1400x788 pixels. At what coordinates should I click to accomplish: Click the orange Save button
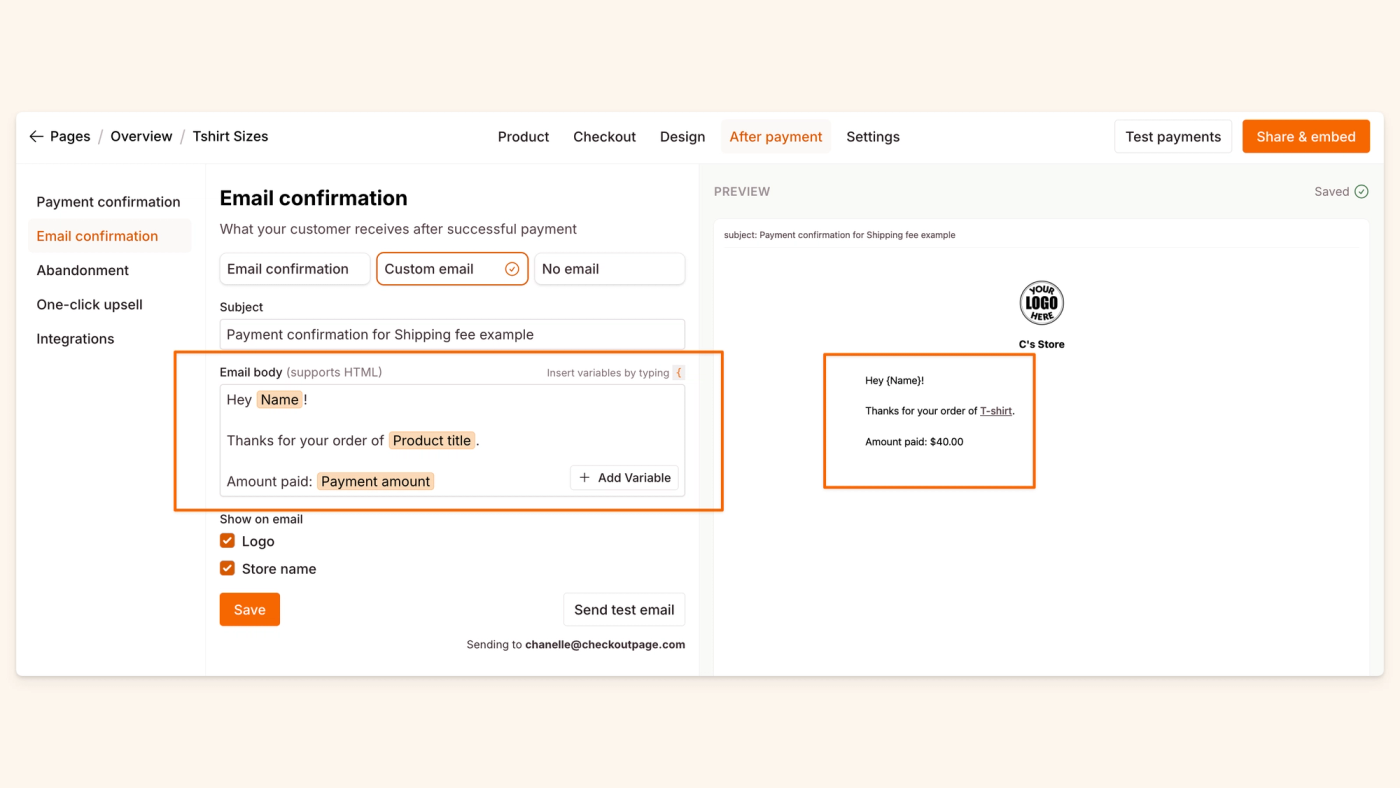tap(250, 610)
